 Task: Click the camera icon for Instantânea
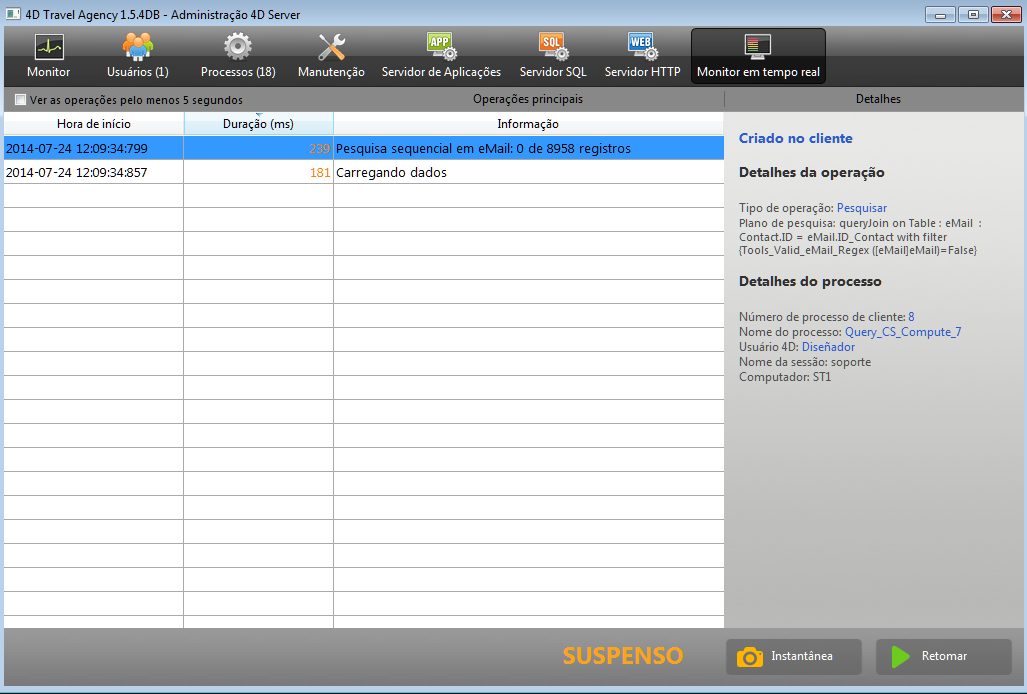click(749, 657)
